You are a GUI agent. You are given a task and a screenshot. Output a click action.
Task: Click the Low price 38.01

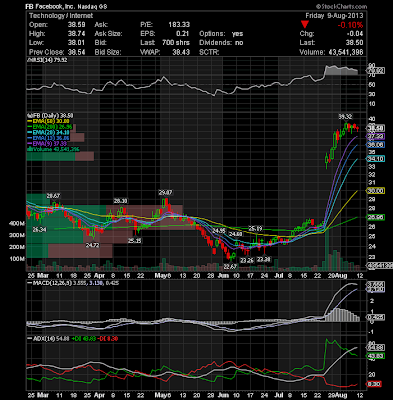pos(77,43)
